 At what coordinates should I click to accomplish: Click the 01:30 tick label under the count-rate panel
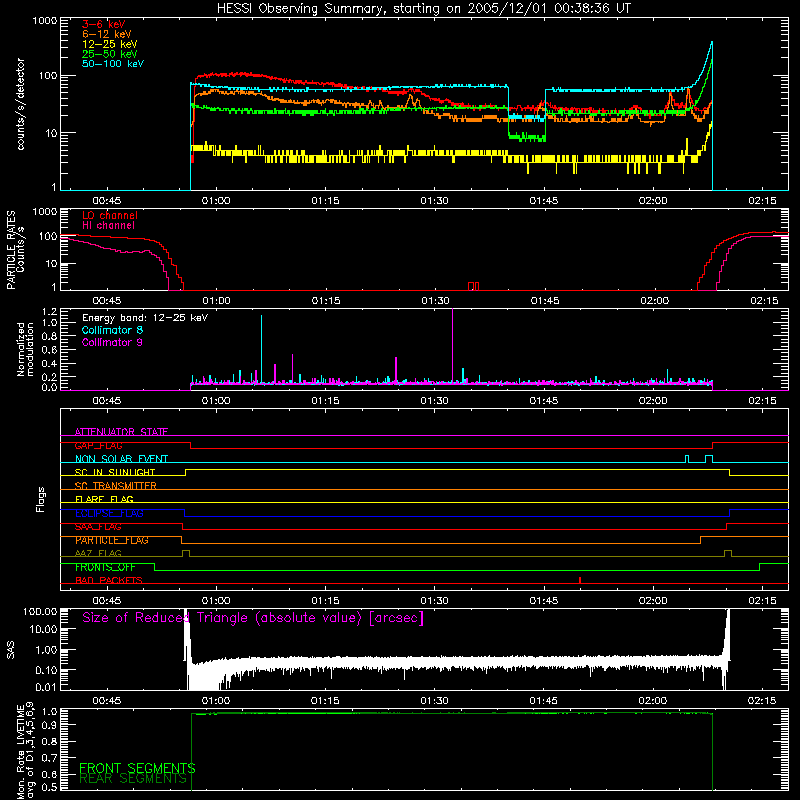tap(435, 201)
